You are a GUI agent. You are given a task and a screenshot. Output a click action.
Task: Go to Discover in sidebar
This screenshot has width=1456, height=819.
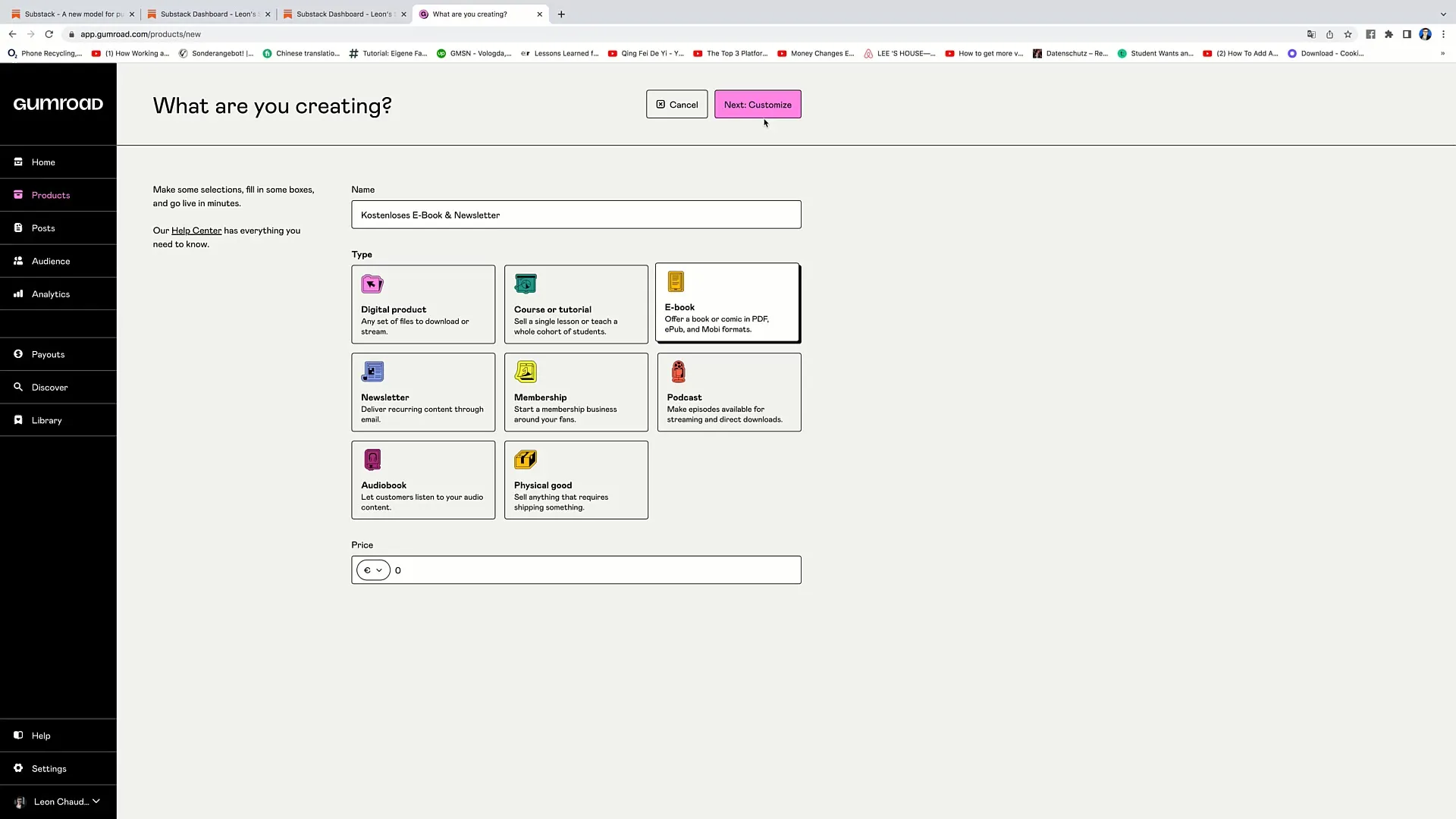click(x=58, y=387)
